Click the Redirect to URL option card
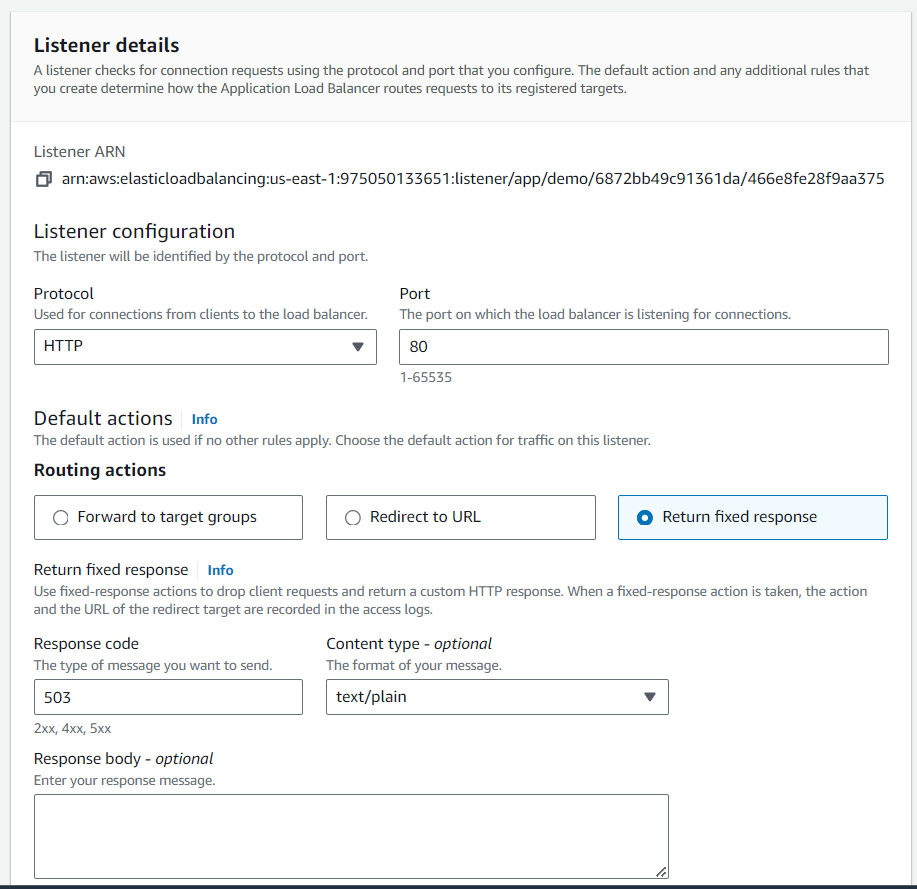 460,517
